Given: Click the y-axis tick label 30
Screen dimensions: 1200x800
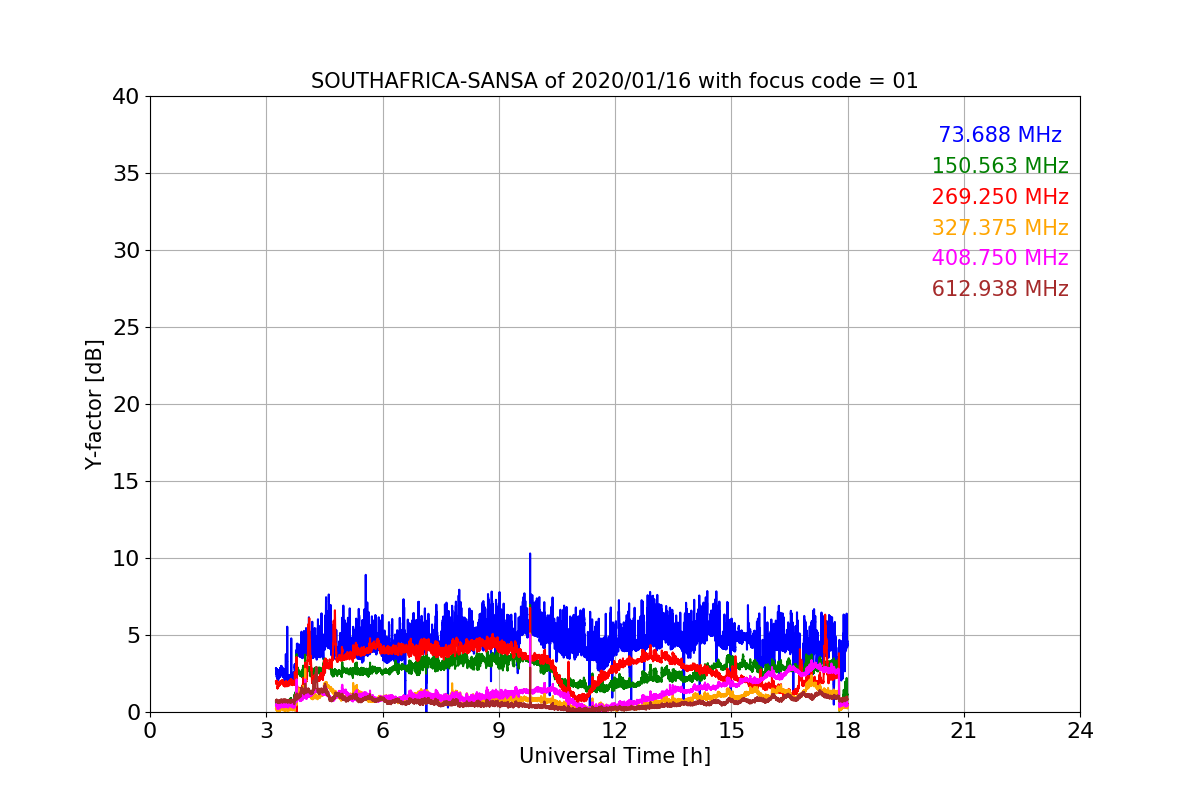Looking at the screenshot, I should click(126, 251).
